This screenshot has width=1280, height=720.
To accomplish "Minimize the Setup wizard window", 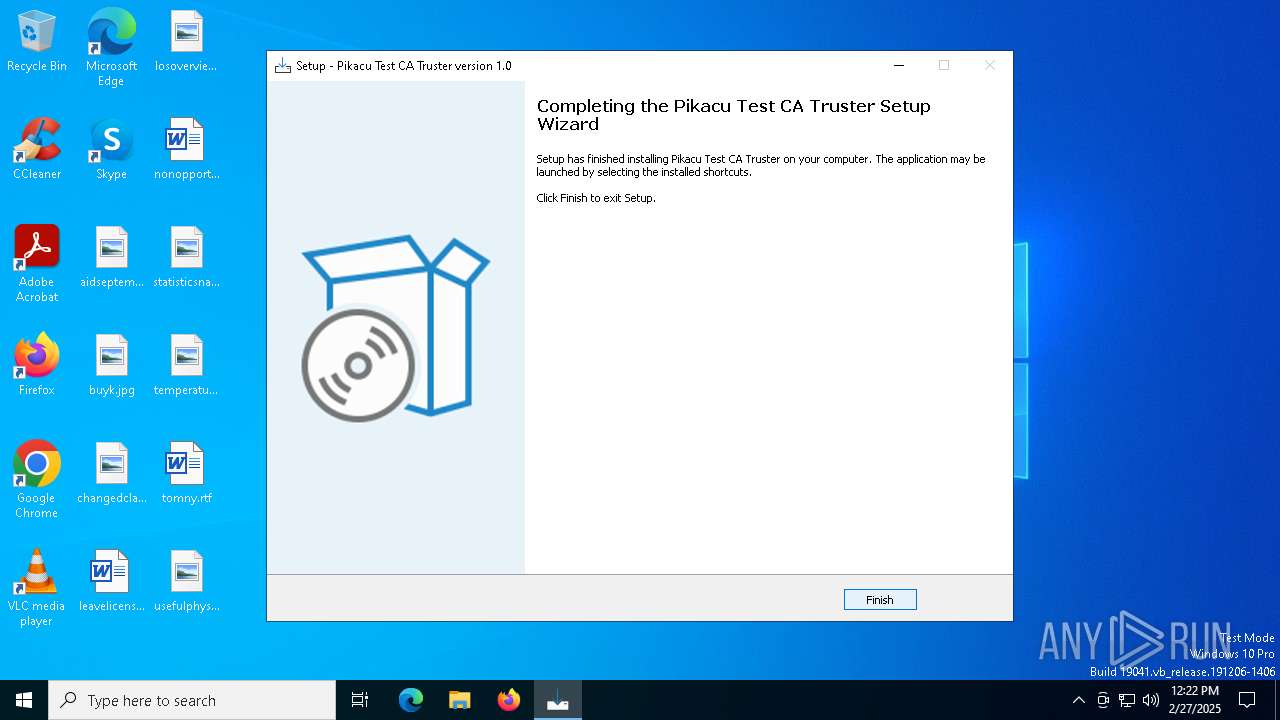I will point(899,66).
